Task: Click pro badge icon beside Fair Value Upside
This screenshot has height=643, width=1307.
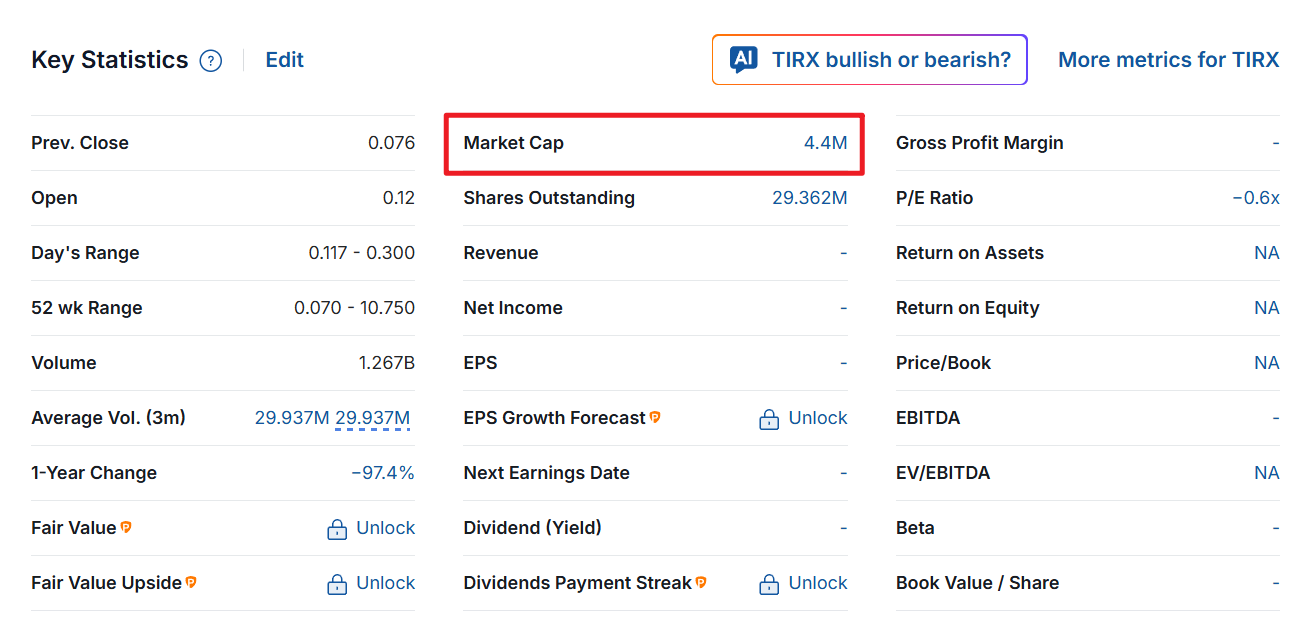Action: tap(191, 582)
